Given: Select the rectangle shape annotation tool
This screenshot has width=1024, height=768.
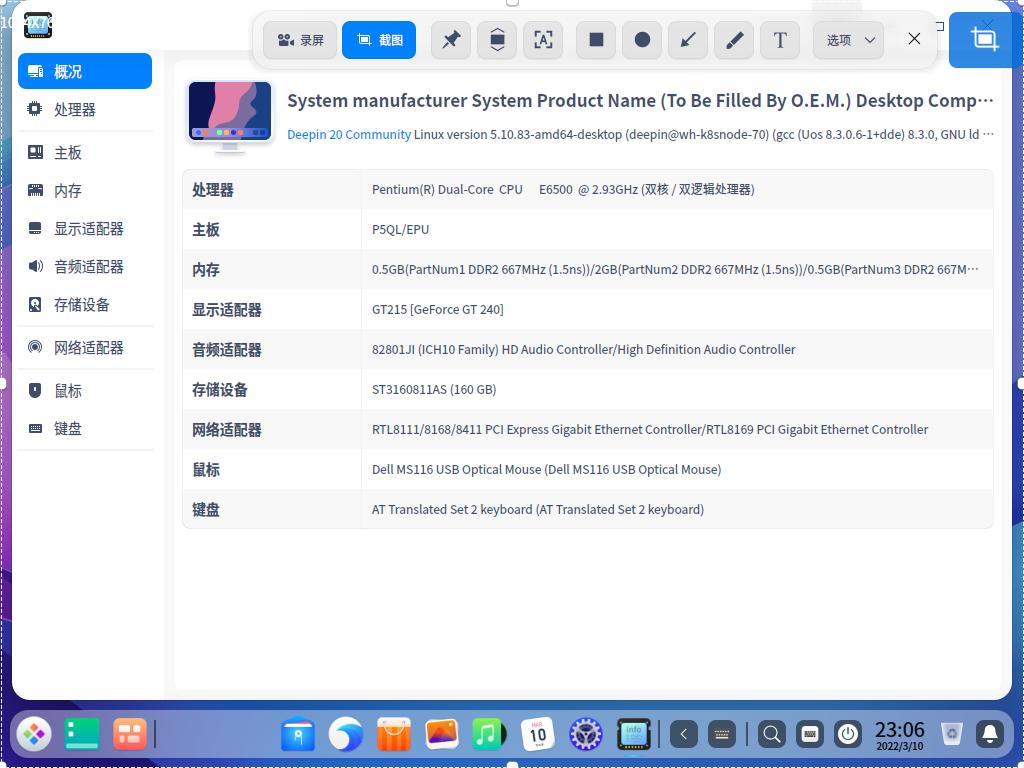Looking at the screenshot, I should 595,40.
